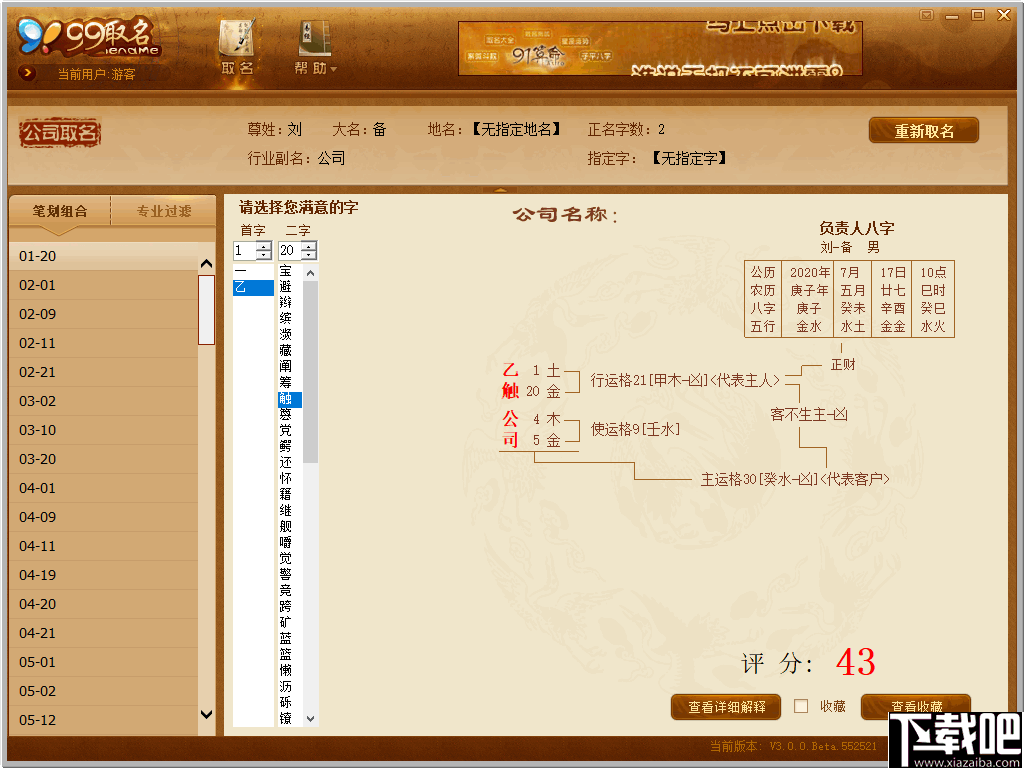Click the round arrow beside current user
This screenshot has height=768, width=1024.
coord(27,73)
